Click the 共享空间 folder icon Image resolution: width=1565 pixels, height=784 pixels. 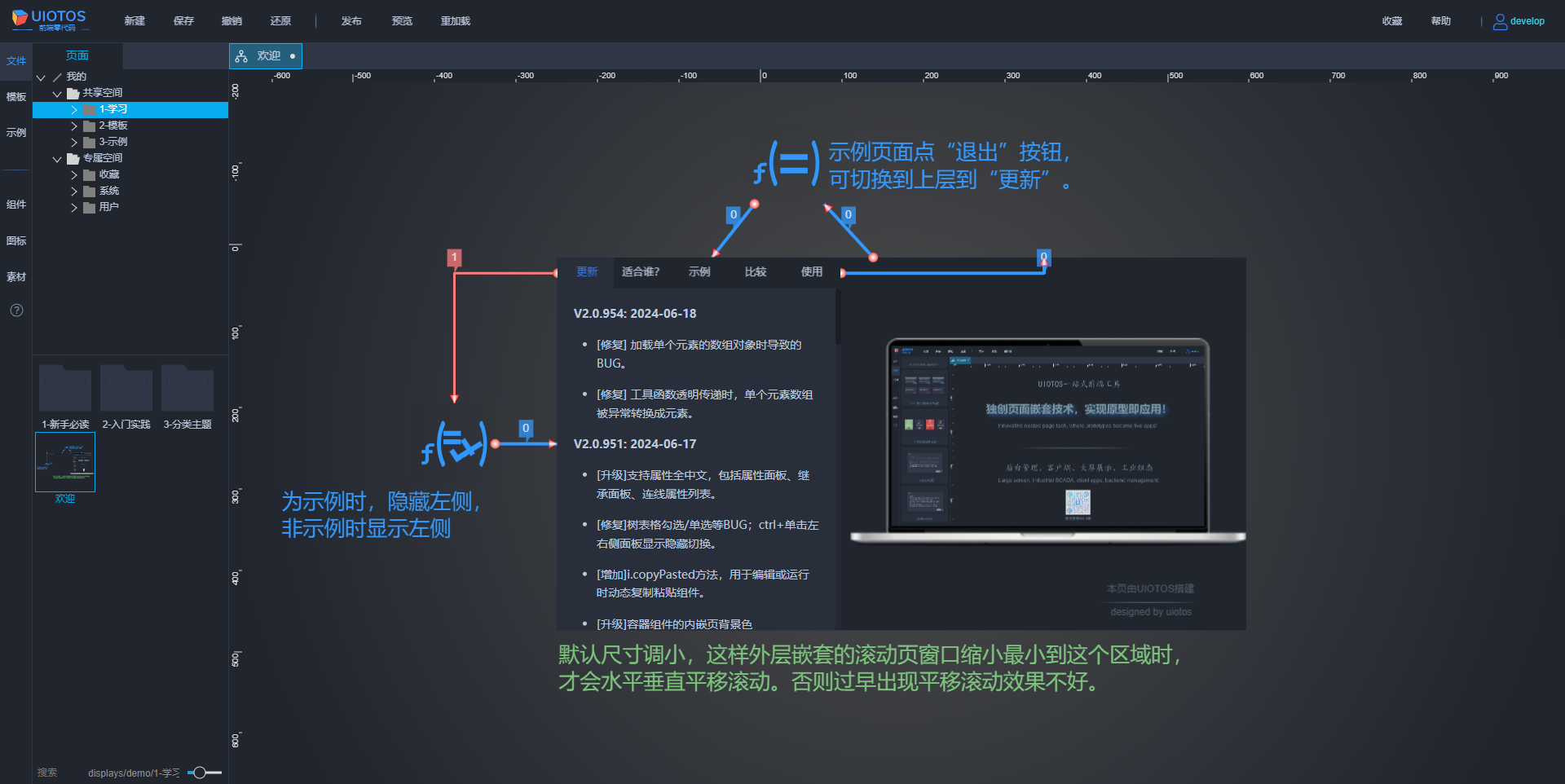point(73,93)
